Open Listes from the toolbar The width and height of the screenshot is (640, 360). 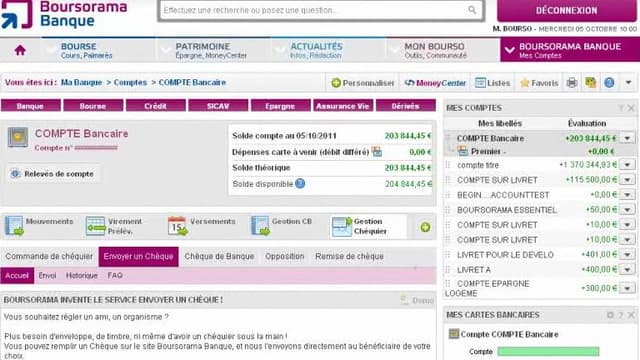(x=493, y=83)
